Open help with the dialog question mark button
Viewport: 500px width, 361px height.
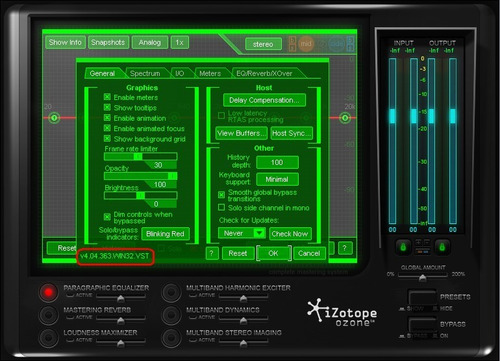pyautogui.click(x=212, y=253)
